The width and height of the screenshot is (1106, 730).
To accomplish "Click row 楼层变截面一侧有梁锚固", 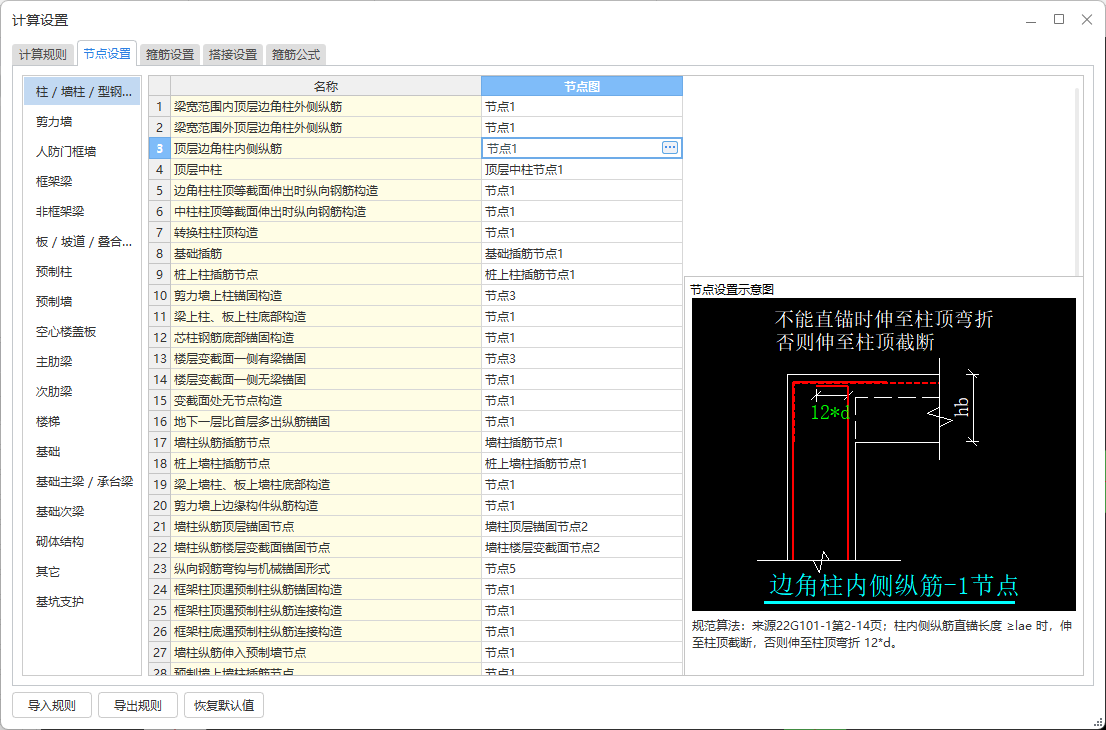I will [415, 358].
